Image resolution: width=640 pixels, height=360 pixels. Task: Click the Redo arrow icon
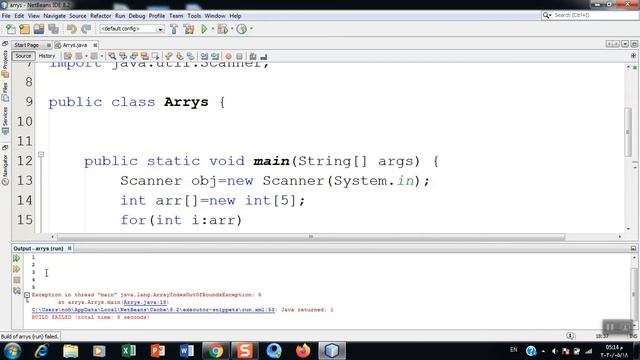tap(86, 29)
